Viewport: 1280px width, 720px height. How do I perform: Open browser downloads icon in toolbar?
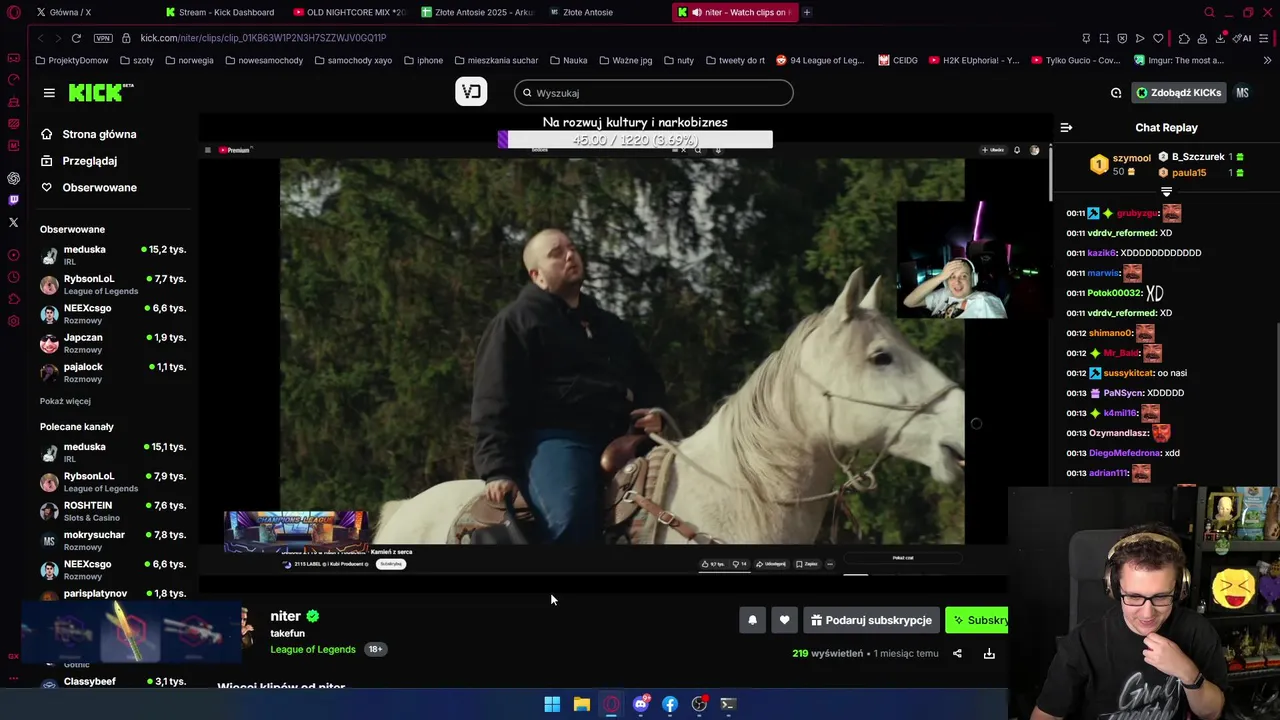(1221, 38)
